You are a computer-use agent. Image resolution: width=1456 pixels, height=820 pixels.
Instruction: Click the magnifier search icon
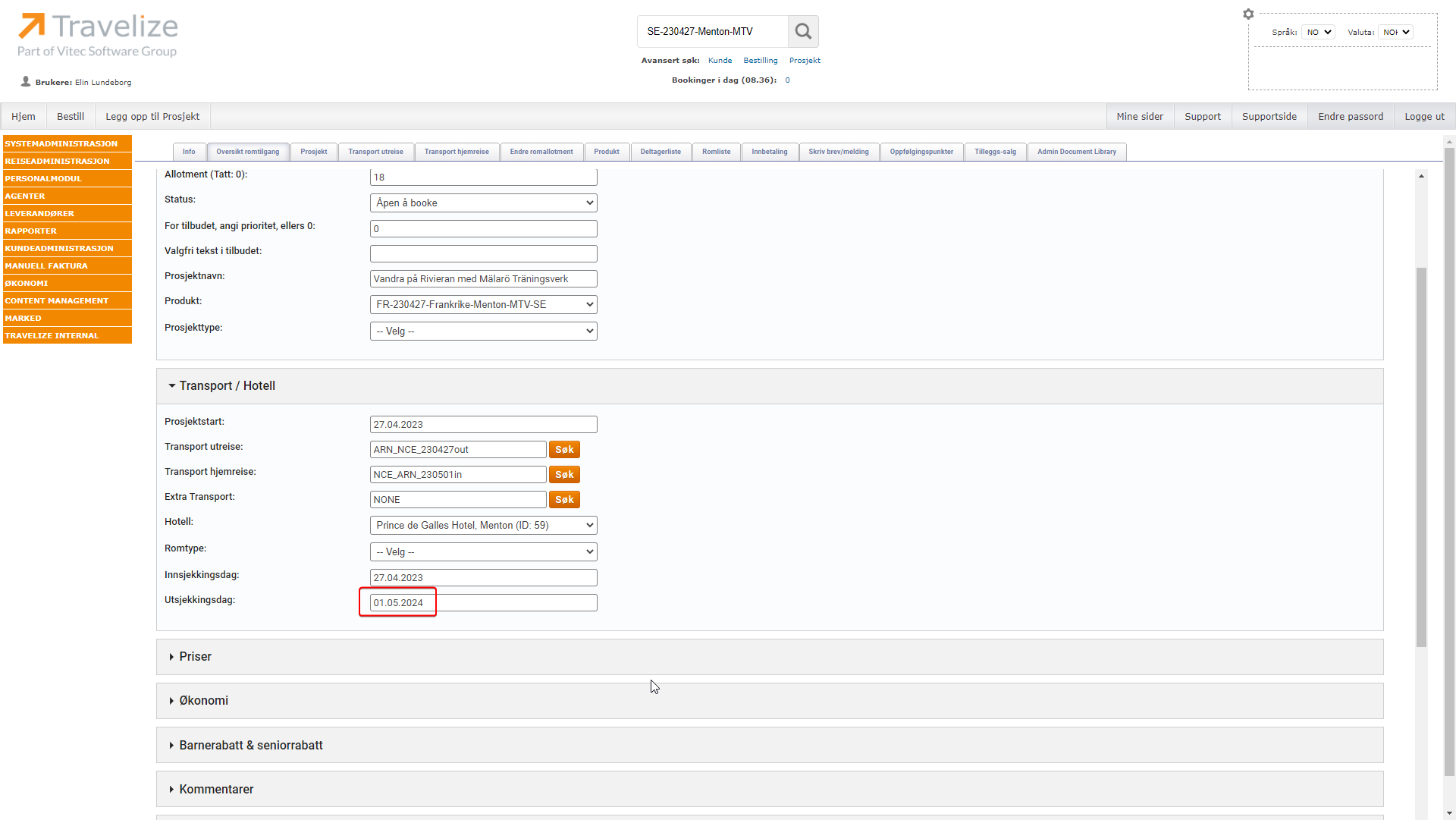pos(803,32)
